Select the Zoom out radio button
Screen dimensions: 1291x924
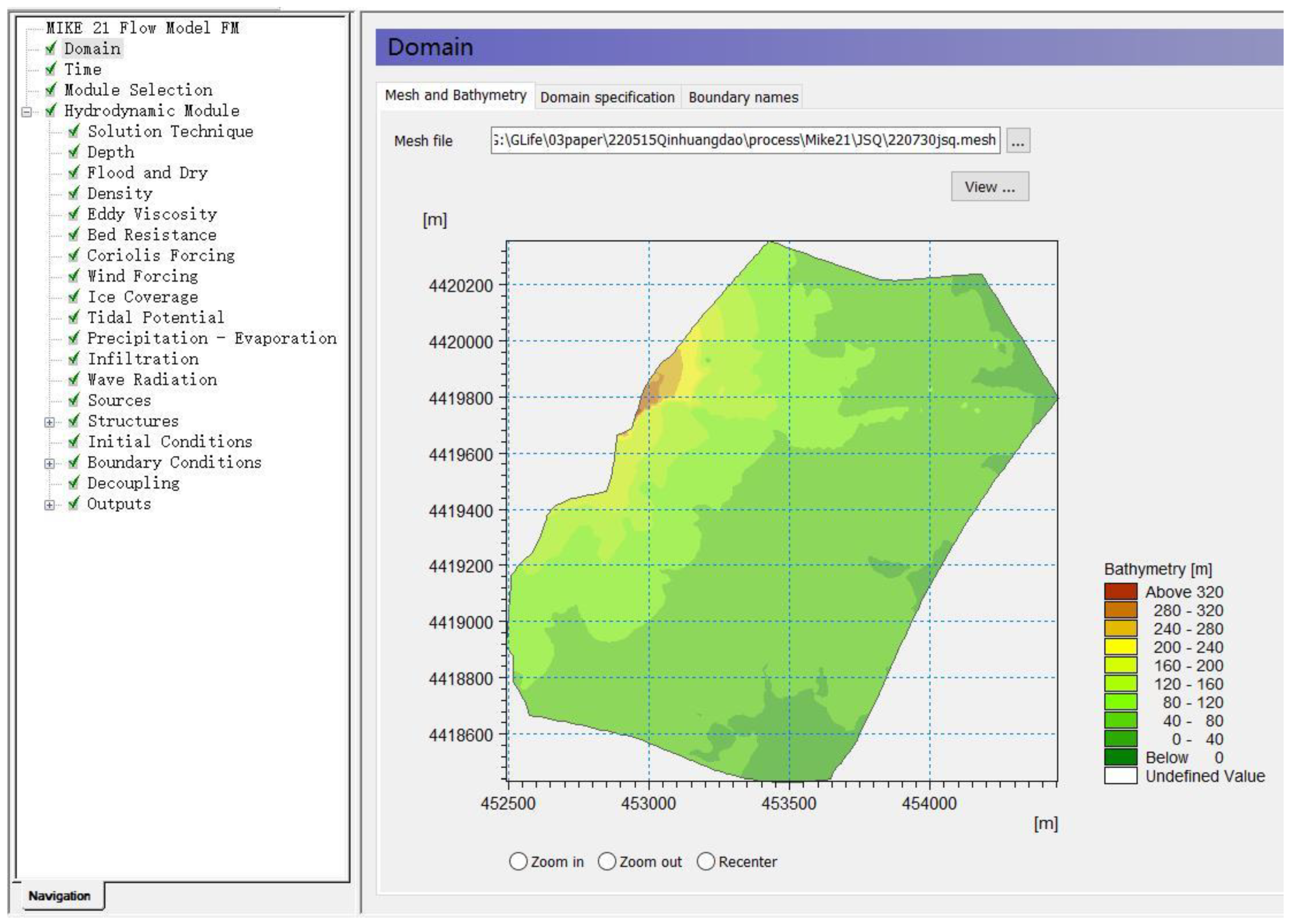tap(607, 862)
